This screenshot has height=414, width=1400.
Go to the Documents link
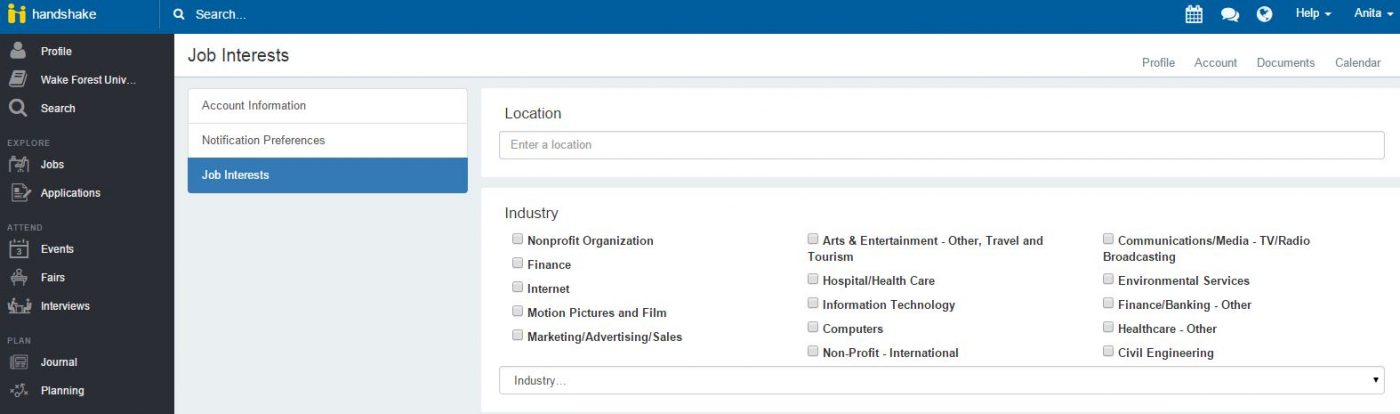(1285, 62)
